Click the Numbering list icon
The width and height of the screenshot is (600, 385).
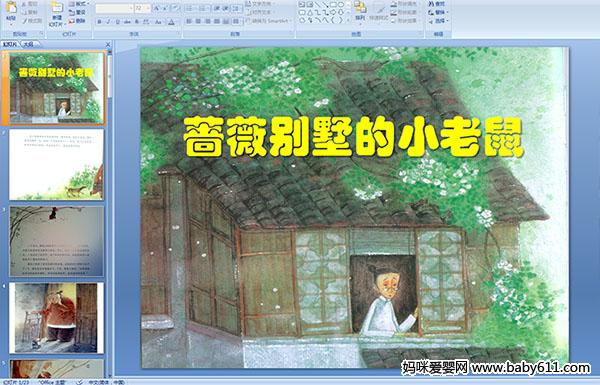pos(203,8)
